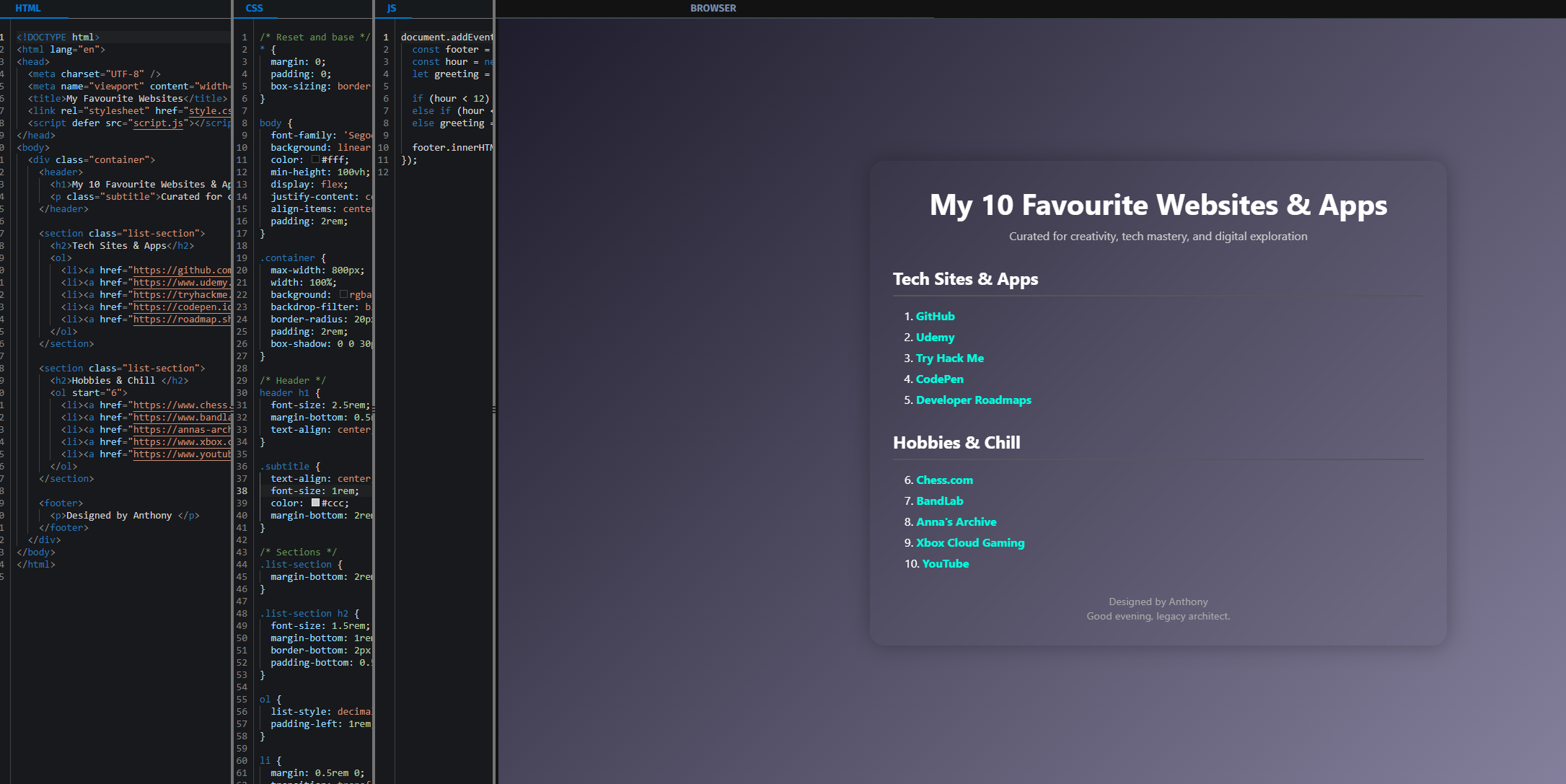Open the HTML tab
The image size is (1566, 784).
point(27,8)
